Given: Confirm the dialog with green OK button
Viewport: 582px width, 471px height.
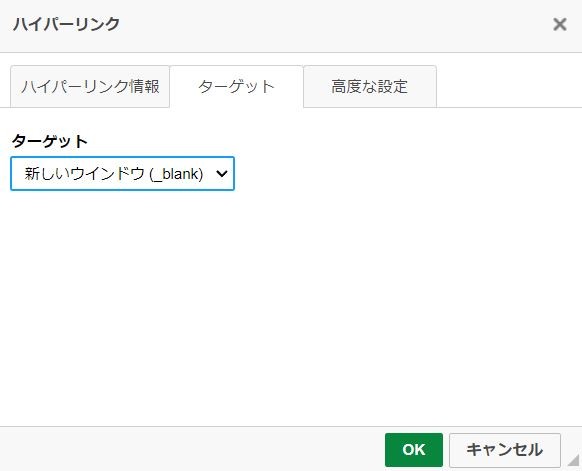Looking at the screenshot, I should click(x=414, y=450).
